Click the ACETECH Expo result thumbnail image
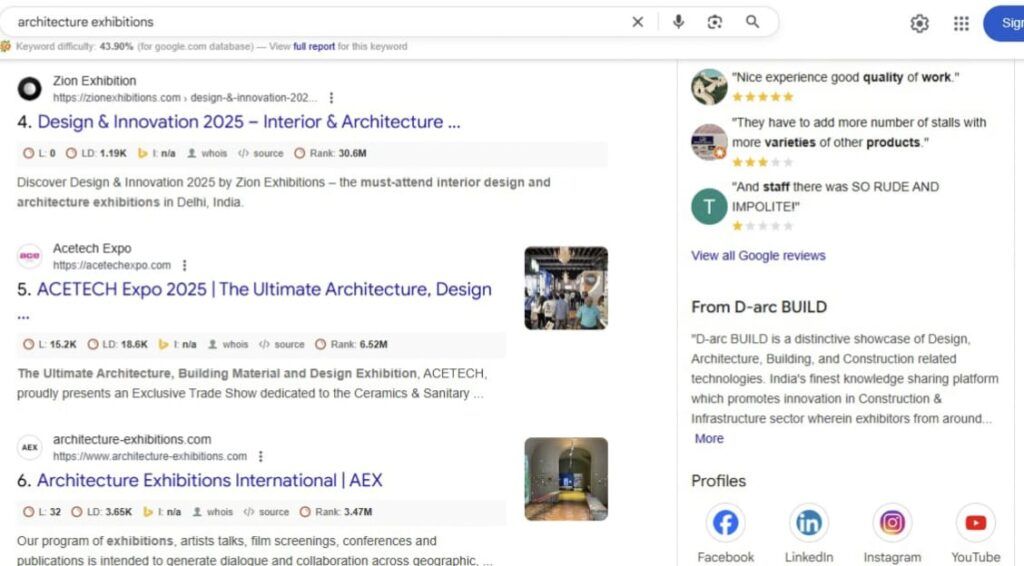The image size is (1024, 566). point(566,288)
